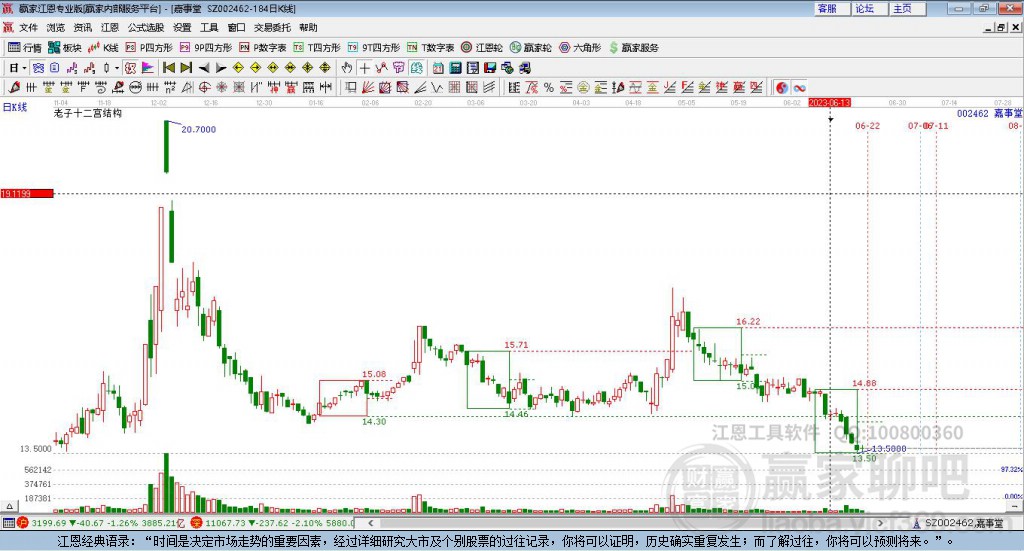
Task: Open the 公式选股 menu
Action: pyautogui.click(x=146, y=27)
